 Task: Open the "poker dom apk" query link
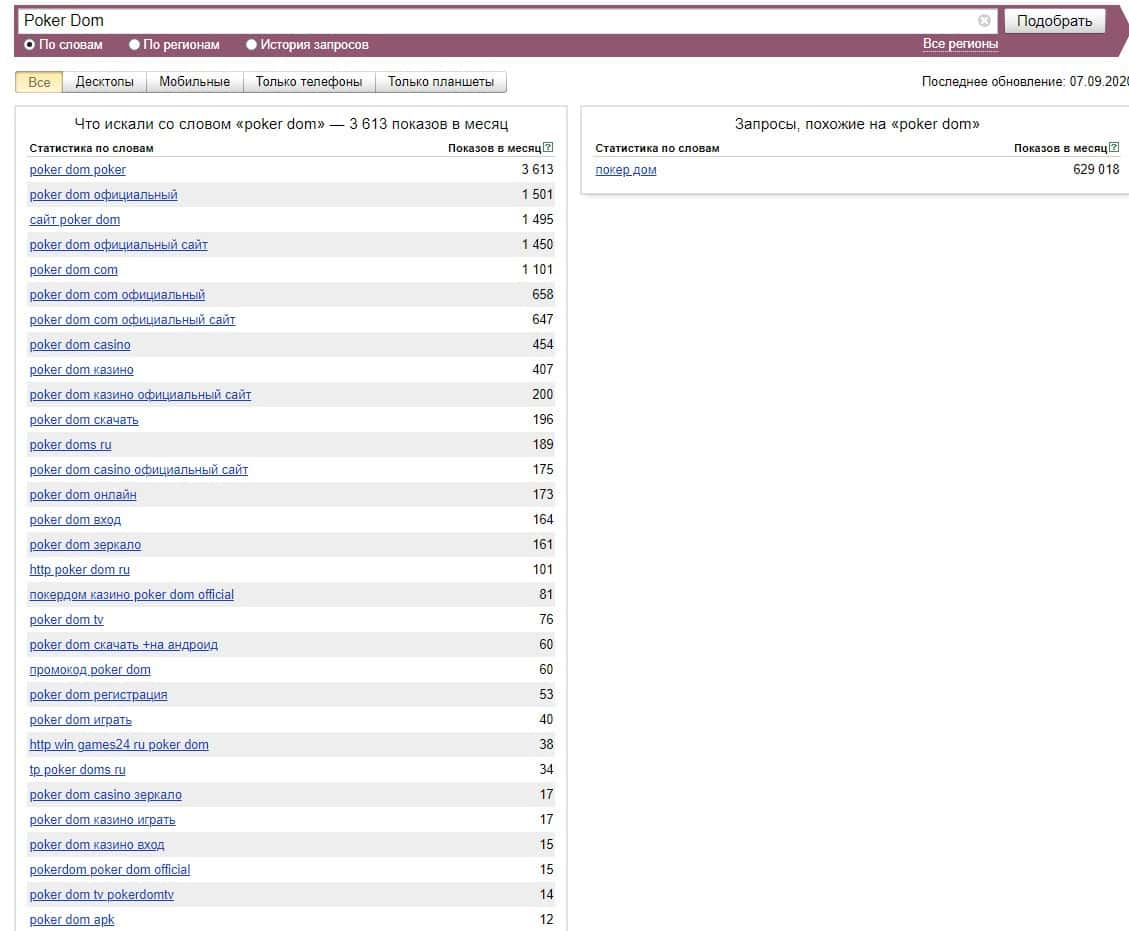click(72, 920)
